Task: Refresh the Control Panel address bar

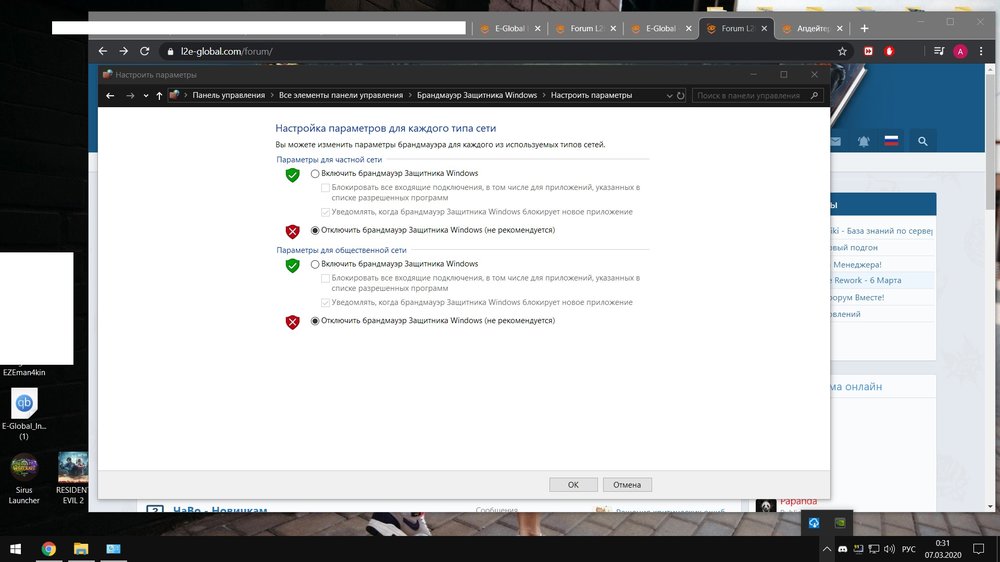Action: click(681, 96)
